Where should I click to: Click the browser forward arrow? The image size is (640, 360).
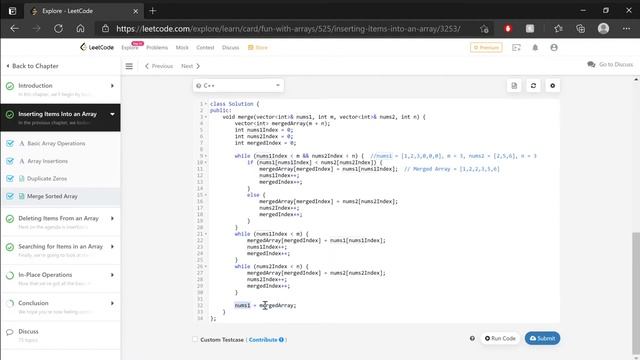[37, 29]
